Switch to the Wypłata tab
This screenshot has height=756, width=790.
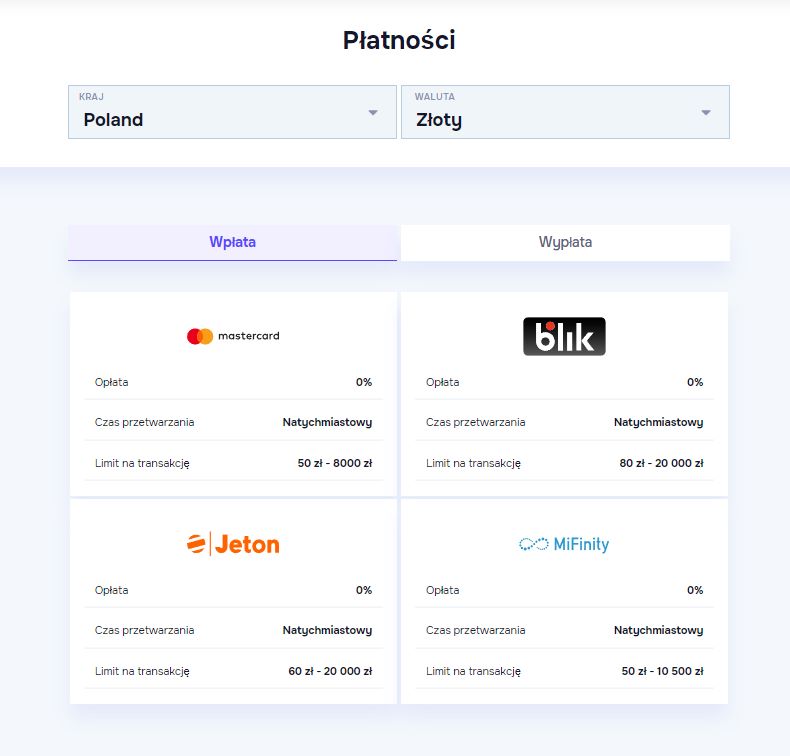pos(565,242)
